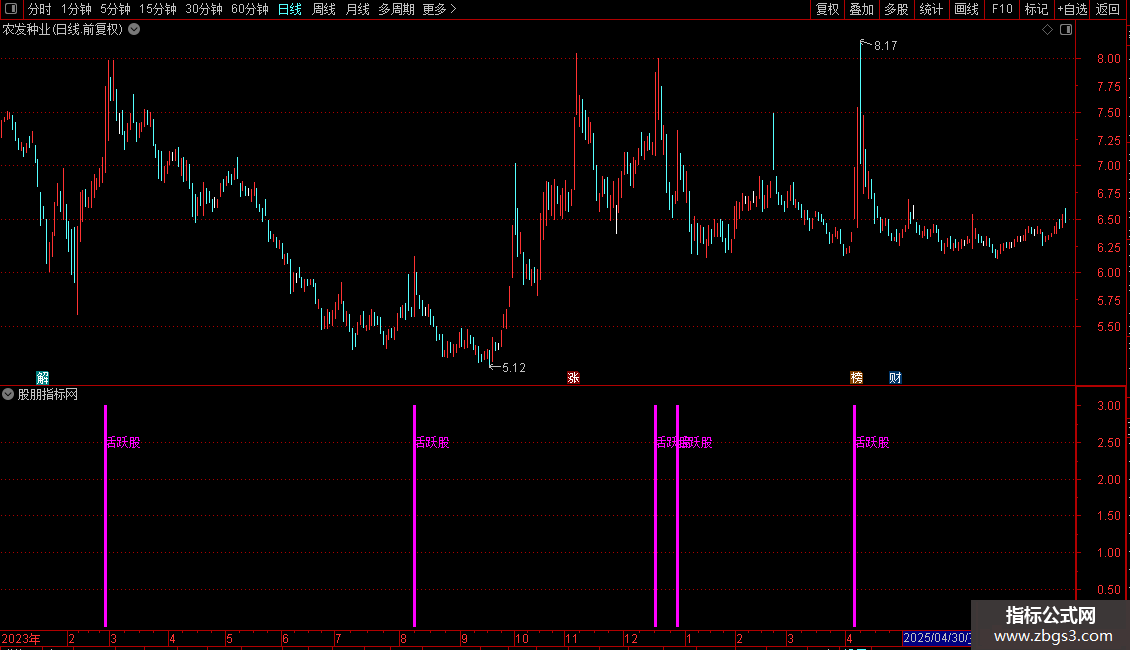
Task: Switch to 月线 monthly chart
Action: pyautogui.click(x=357, y=9)
